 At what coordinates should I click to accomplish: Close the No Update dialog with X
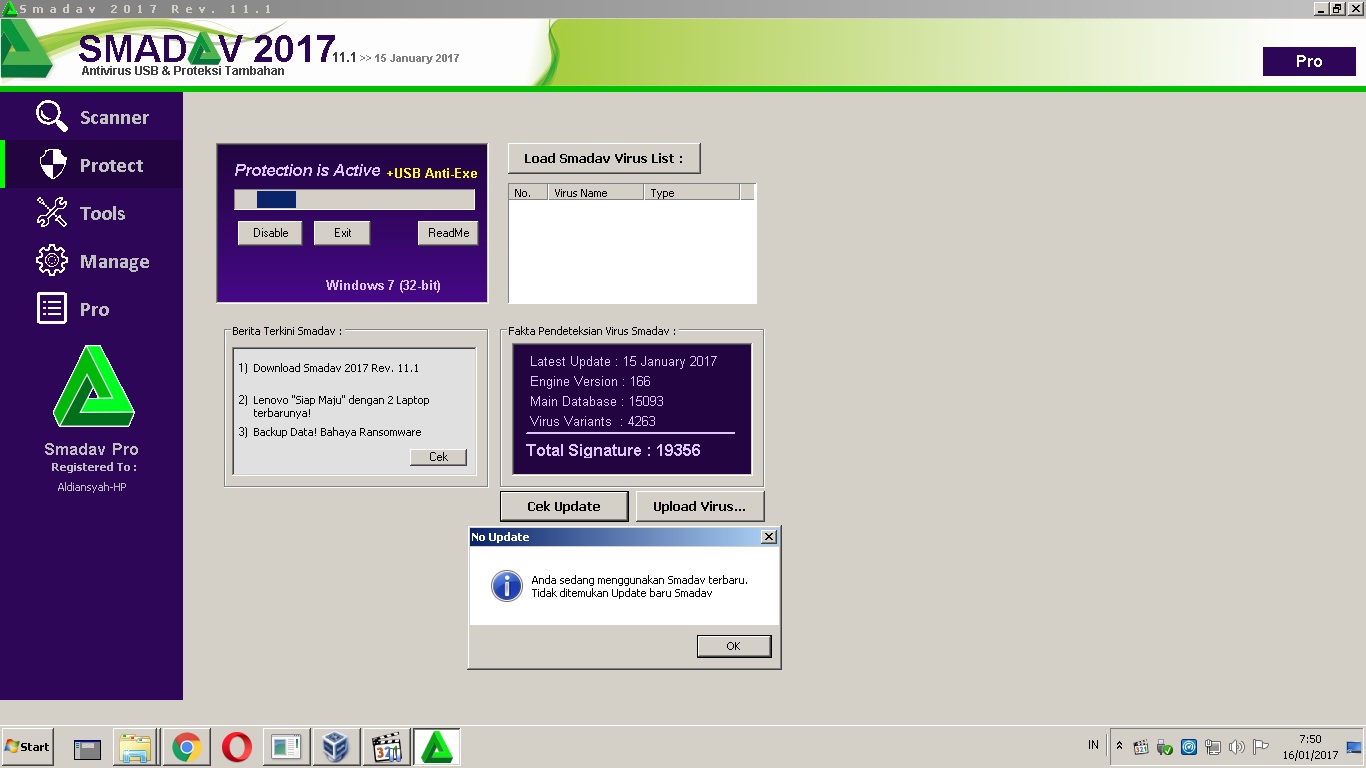point(768,537)
